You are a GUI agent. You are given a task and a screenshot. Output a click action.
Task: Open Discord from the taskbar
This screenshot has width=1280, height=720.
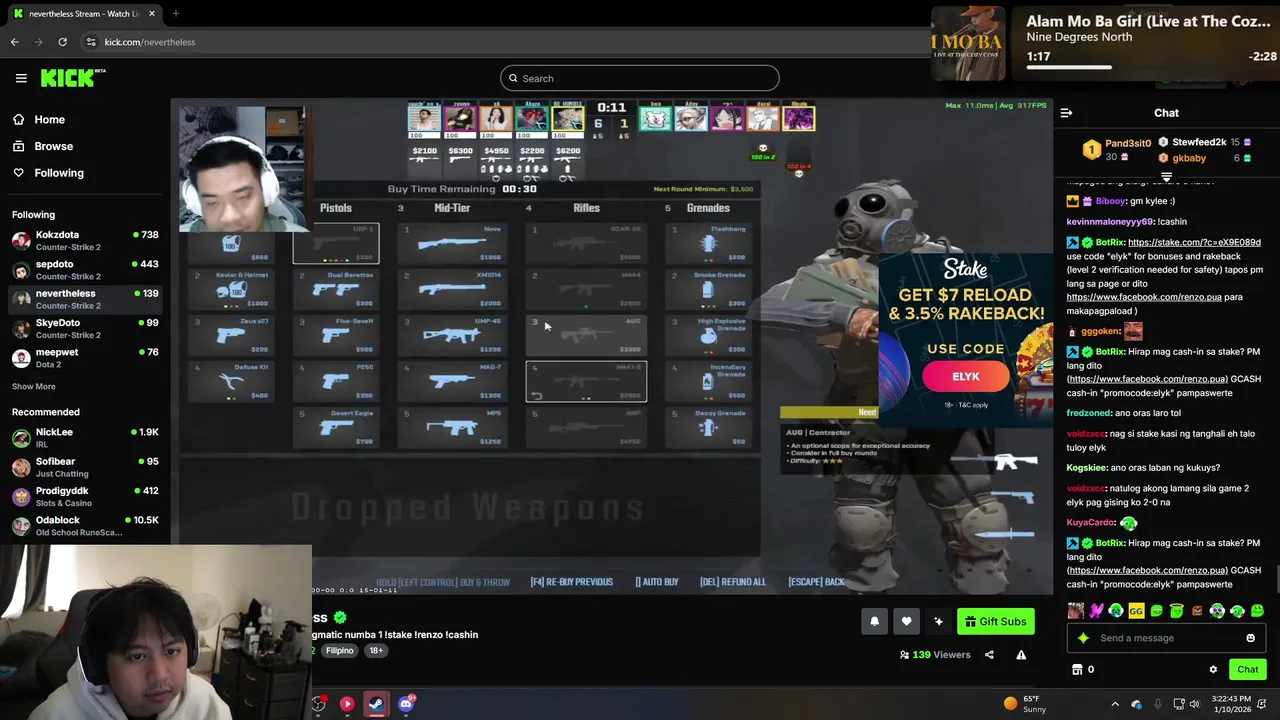click(x=406, y=704)
